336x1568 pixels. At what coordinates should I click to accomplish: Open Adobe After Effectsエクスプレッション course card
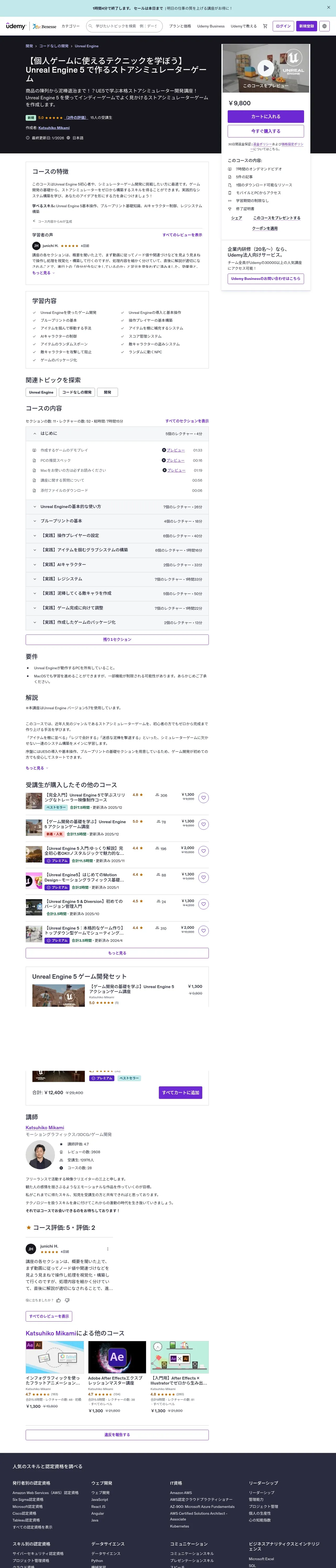coord(117,1377)
